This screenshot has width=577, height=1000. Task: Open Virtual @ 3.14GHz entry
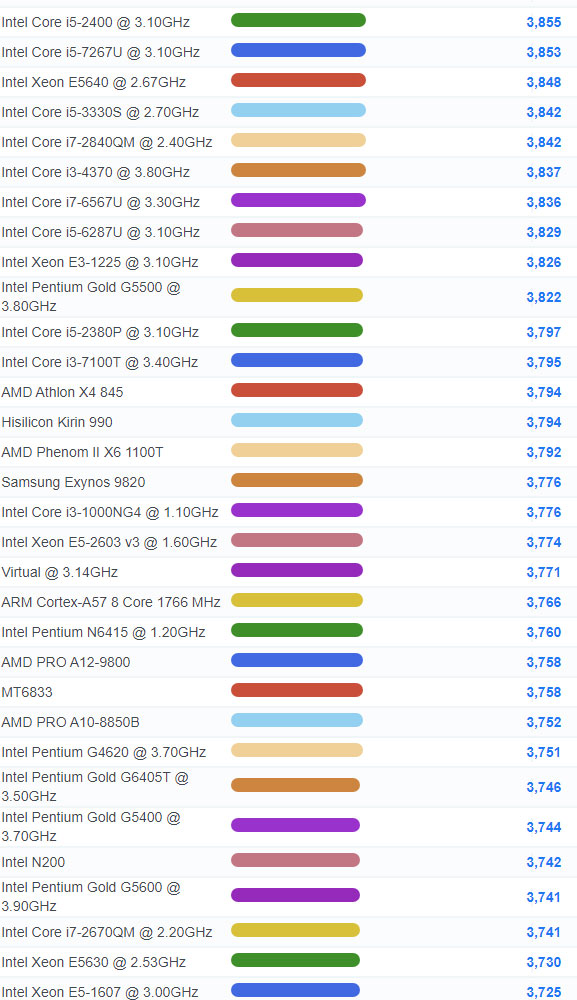point(59,572)
